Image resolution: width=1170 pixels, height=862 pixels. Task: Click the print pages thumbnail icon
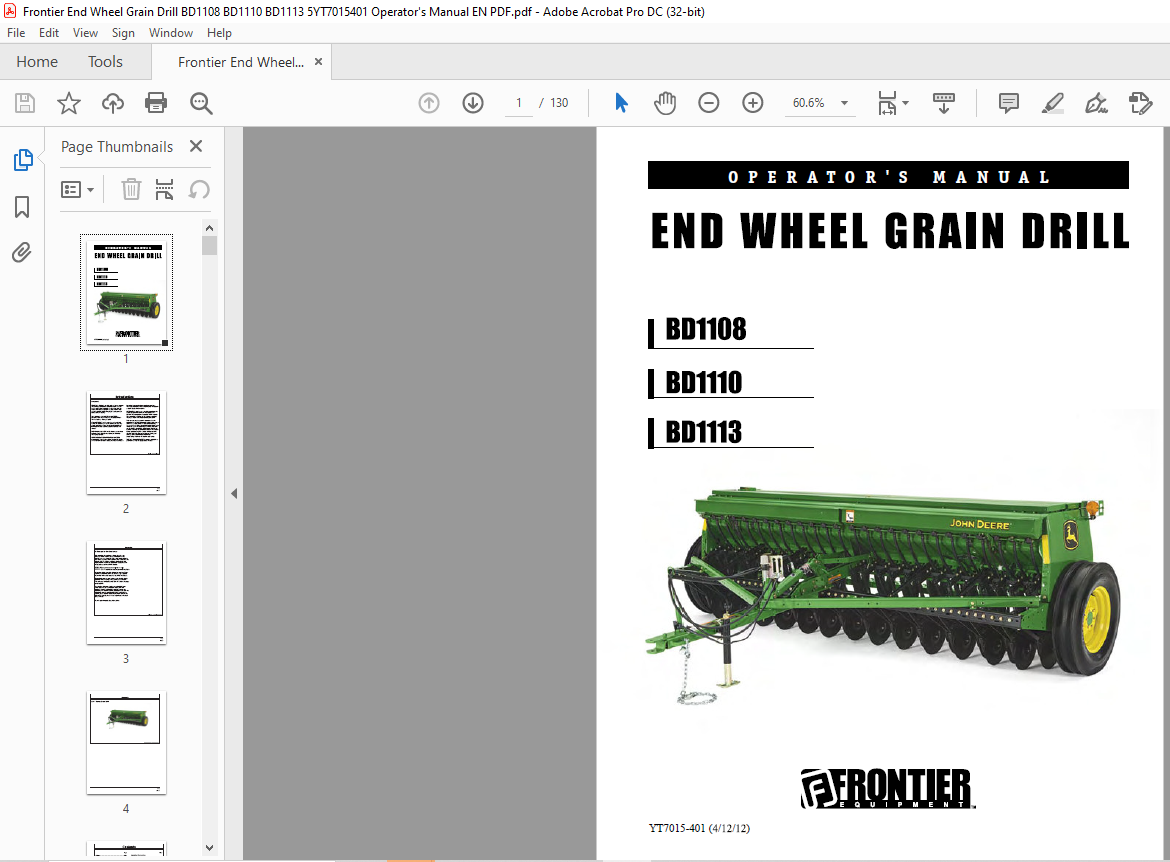pos(164,190)
